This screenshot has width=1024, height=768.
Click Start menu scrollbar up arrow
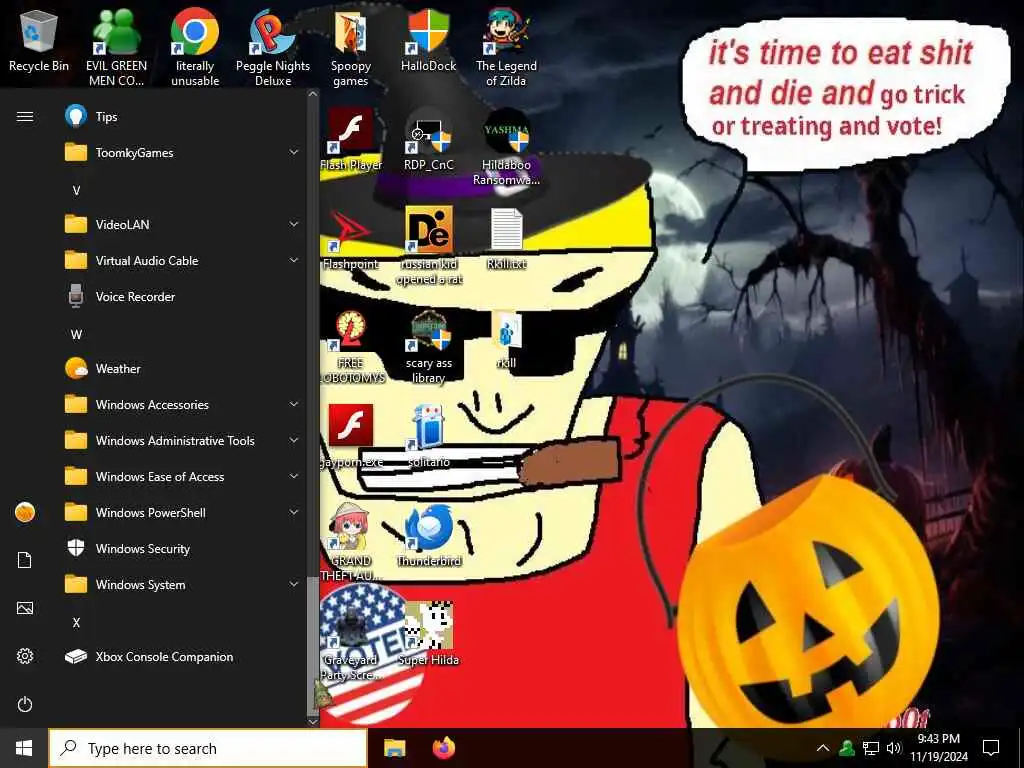[313, 94]
